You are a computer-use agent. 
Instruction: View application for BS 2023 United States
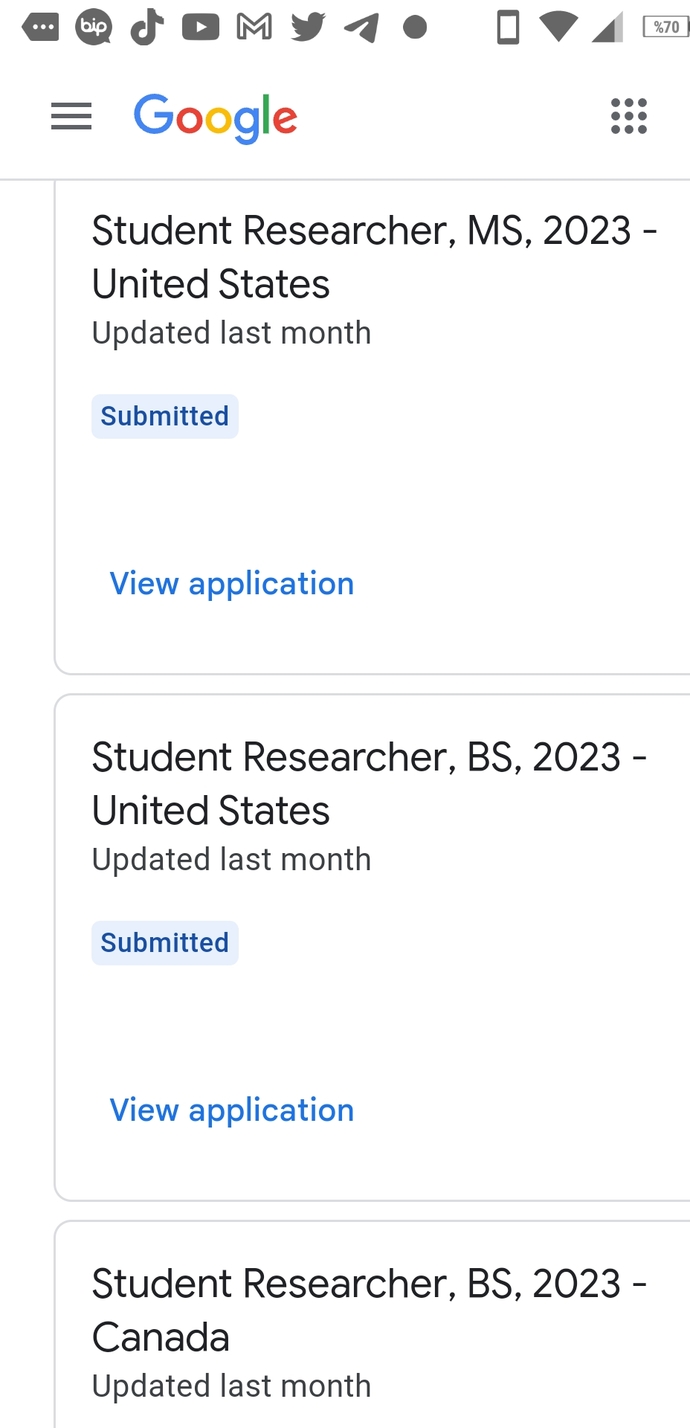(x=232, y=1110)
